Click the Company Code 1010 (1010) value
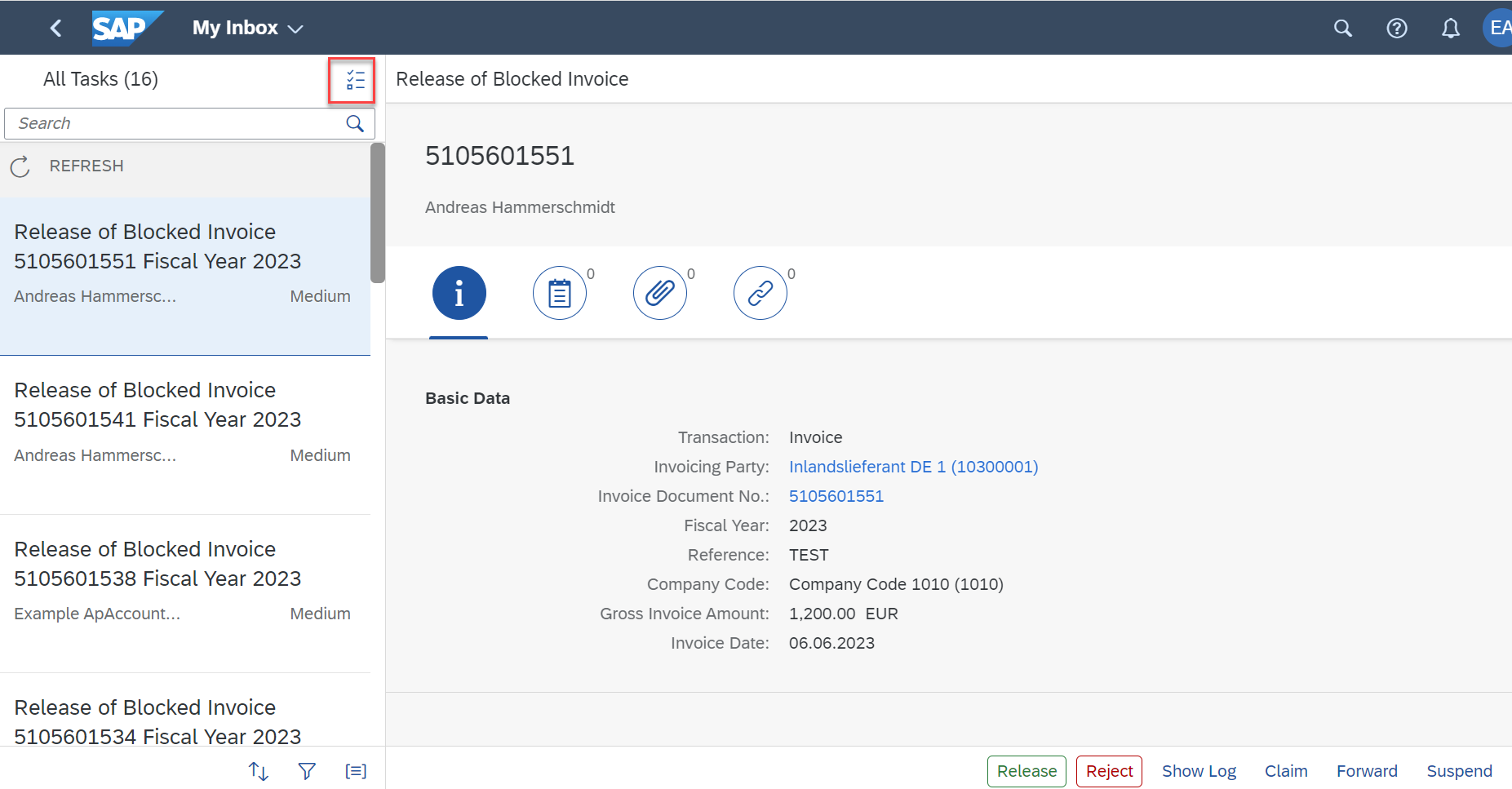This screenshot has width=1512, height=789. click(x=896, y=584)
